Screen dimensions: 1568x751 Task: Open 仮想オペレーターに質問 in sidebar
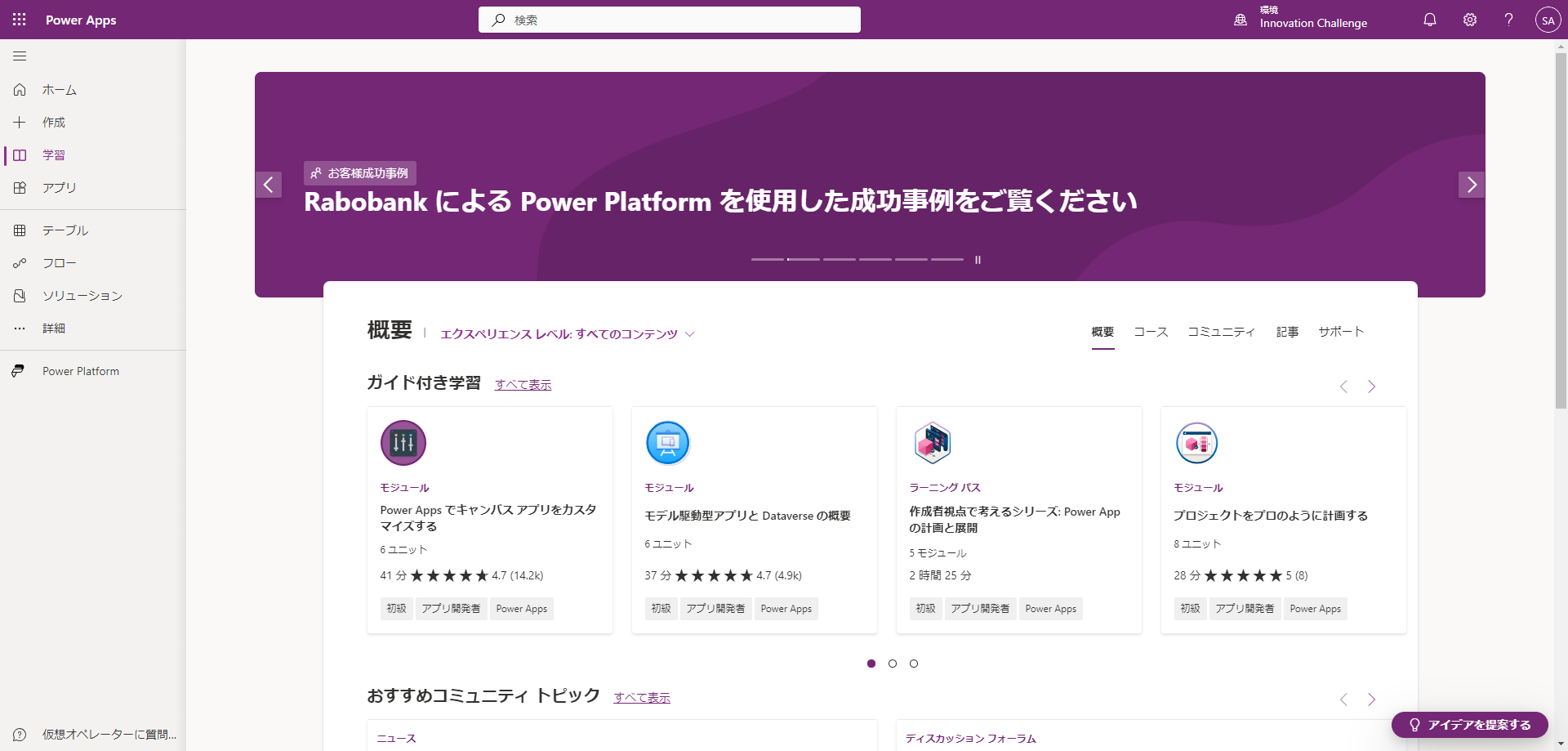tap(93, 735)
